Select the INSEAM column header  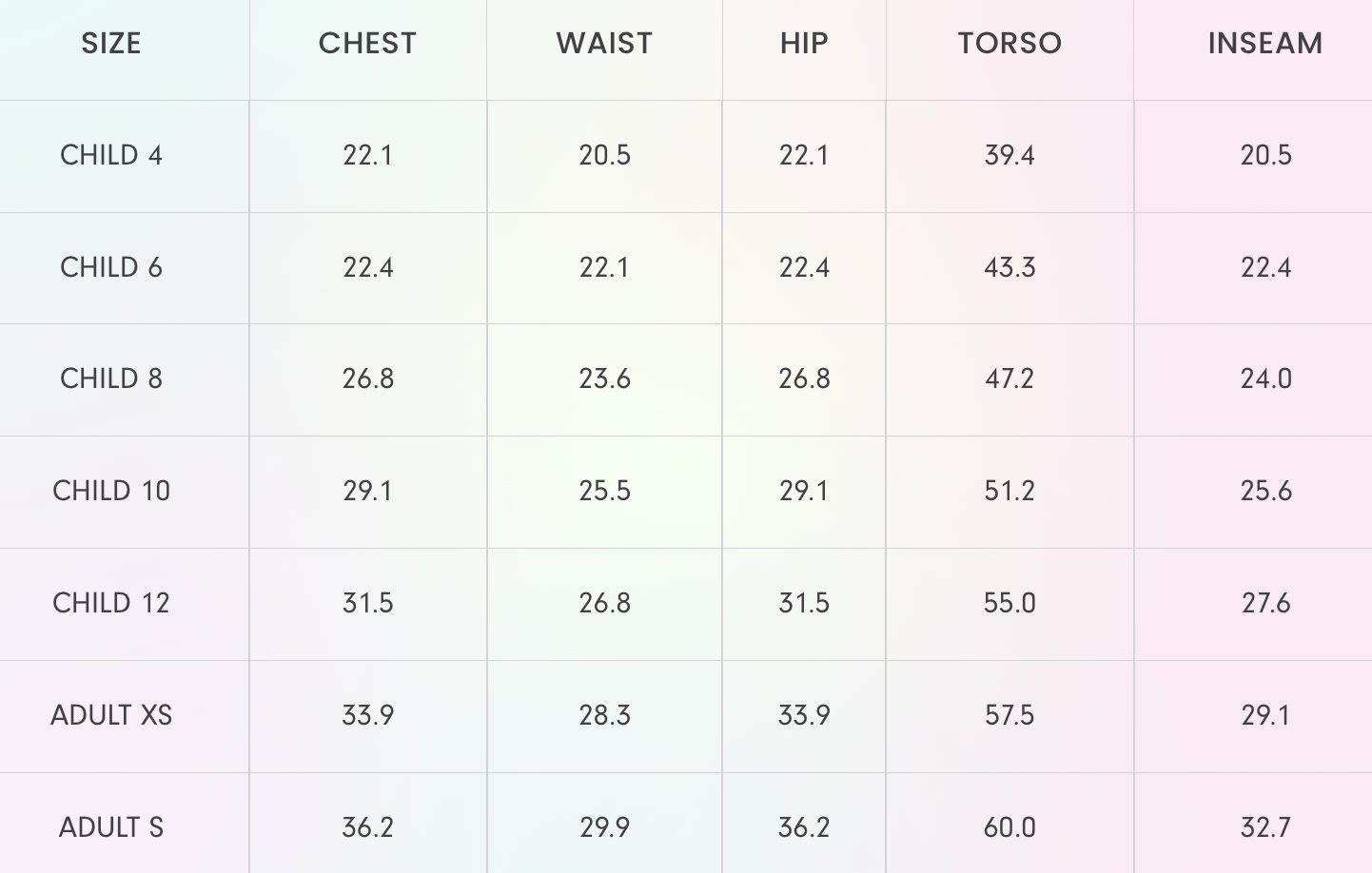pyautogui.click(x=1264, y=44)
